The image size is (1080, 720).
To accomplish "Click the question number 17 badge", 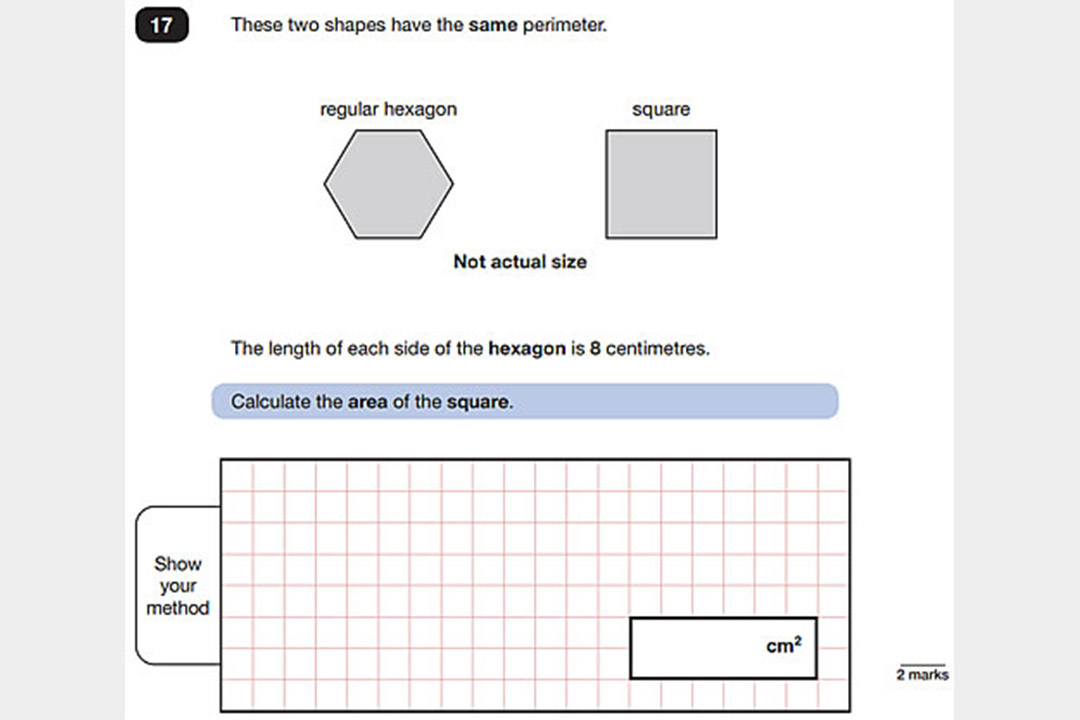I will pyautogui.click(x=161, y=26).
